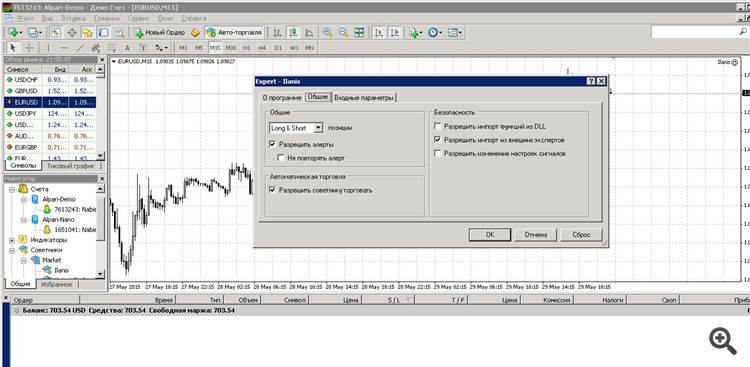750x367 pixels.
Task: Collapse the Alpari-Nano tree node
Action: 24,220
